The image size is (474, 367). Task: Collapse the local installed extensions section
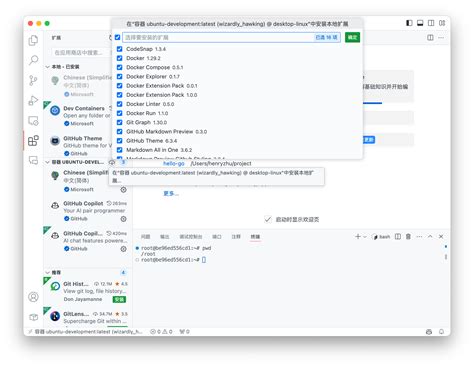coord(47,67)
